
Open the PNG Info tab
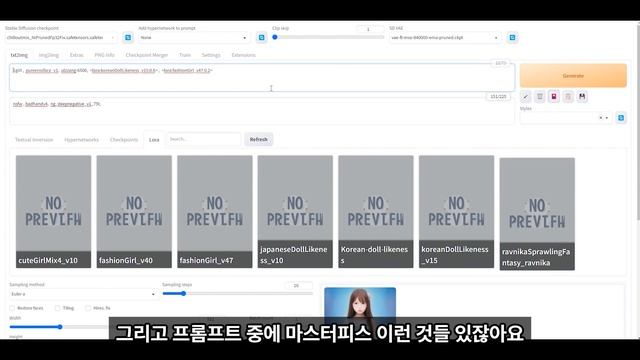tap(104, 55)
